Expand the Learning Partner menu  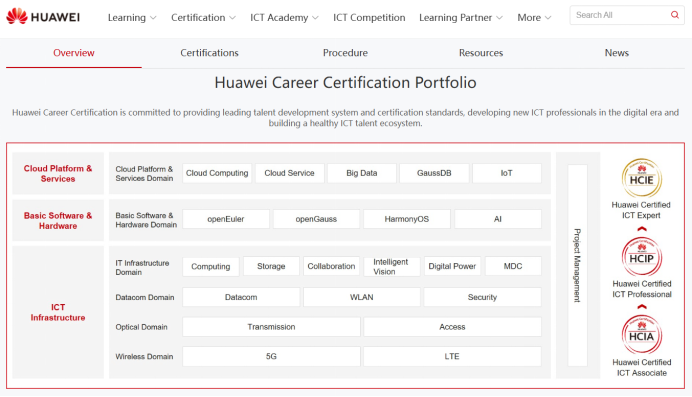pyautogui.click(x=461, y=18)
